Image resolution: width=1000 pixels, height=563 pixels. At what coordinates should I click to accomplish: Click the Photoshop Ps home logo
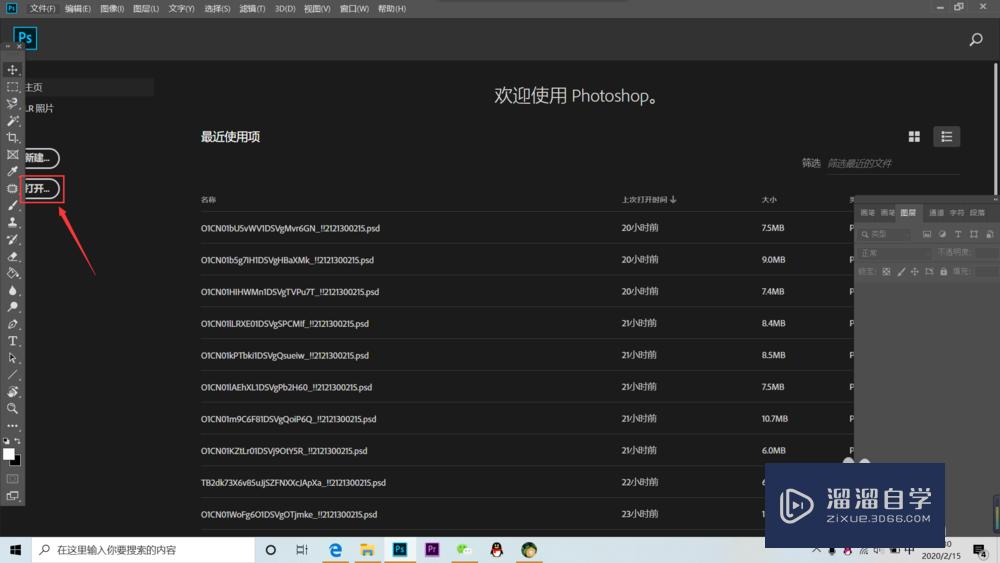pyautogui.click(x=25, y=38)
